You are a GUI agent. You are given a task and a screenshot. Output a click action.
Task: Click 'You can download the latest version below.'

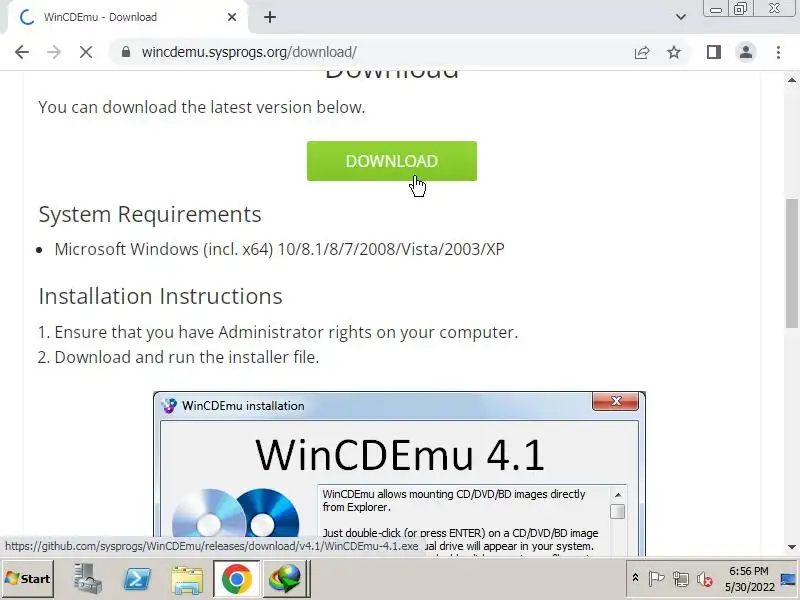point(202,107)
